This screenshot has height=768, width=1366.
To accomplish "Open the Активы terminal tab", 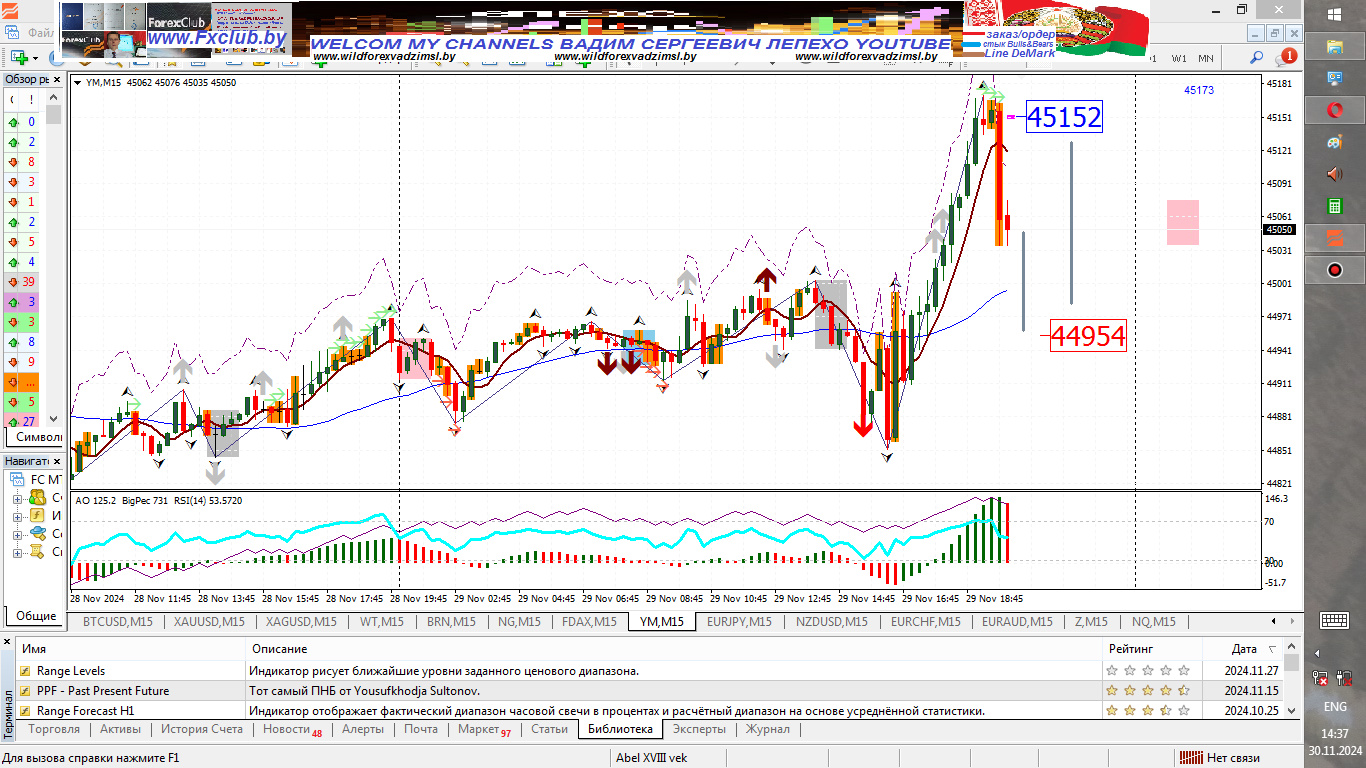I will 121,729.
